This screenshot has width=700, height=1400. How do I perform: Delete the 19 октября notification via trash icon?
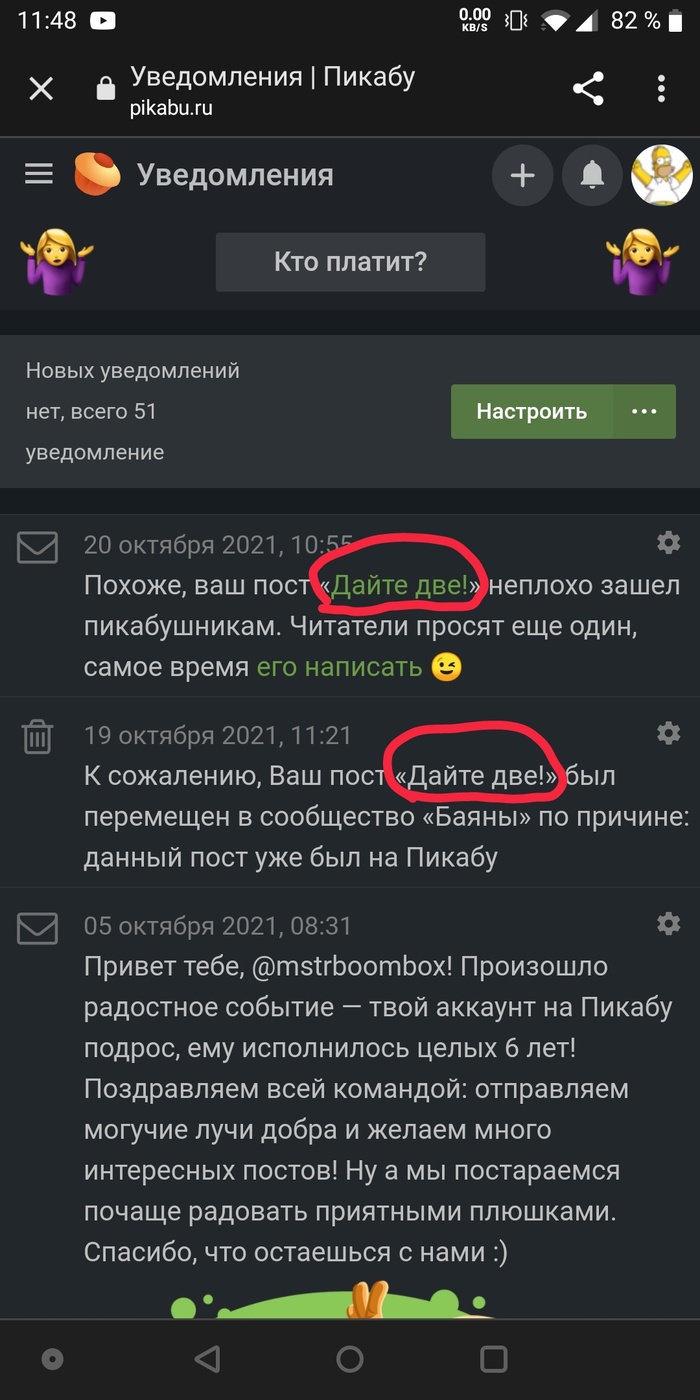[x=37, y=737]
